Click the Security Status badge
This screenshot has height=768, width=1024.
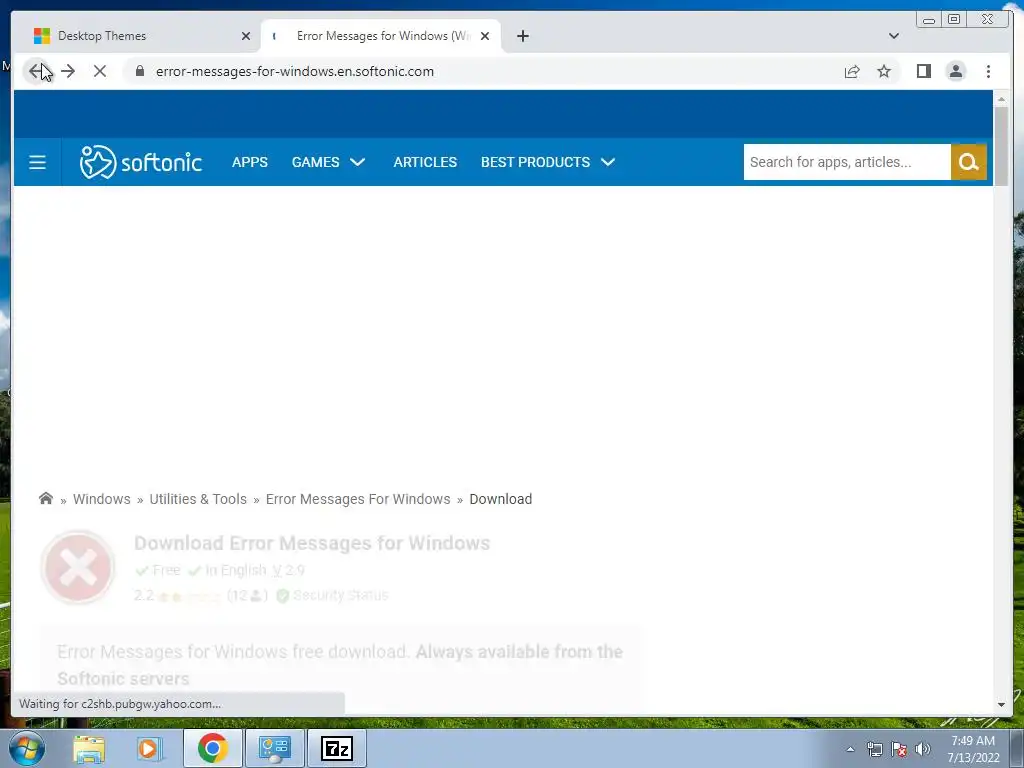[332, 596]
